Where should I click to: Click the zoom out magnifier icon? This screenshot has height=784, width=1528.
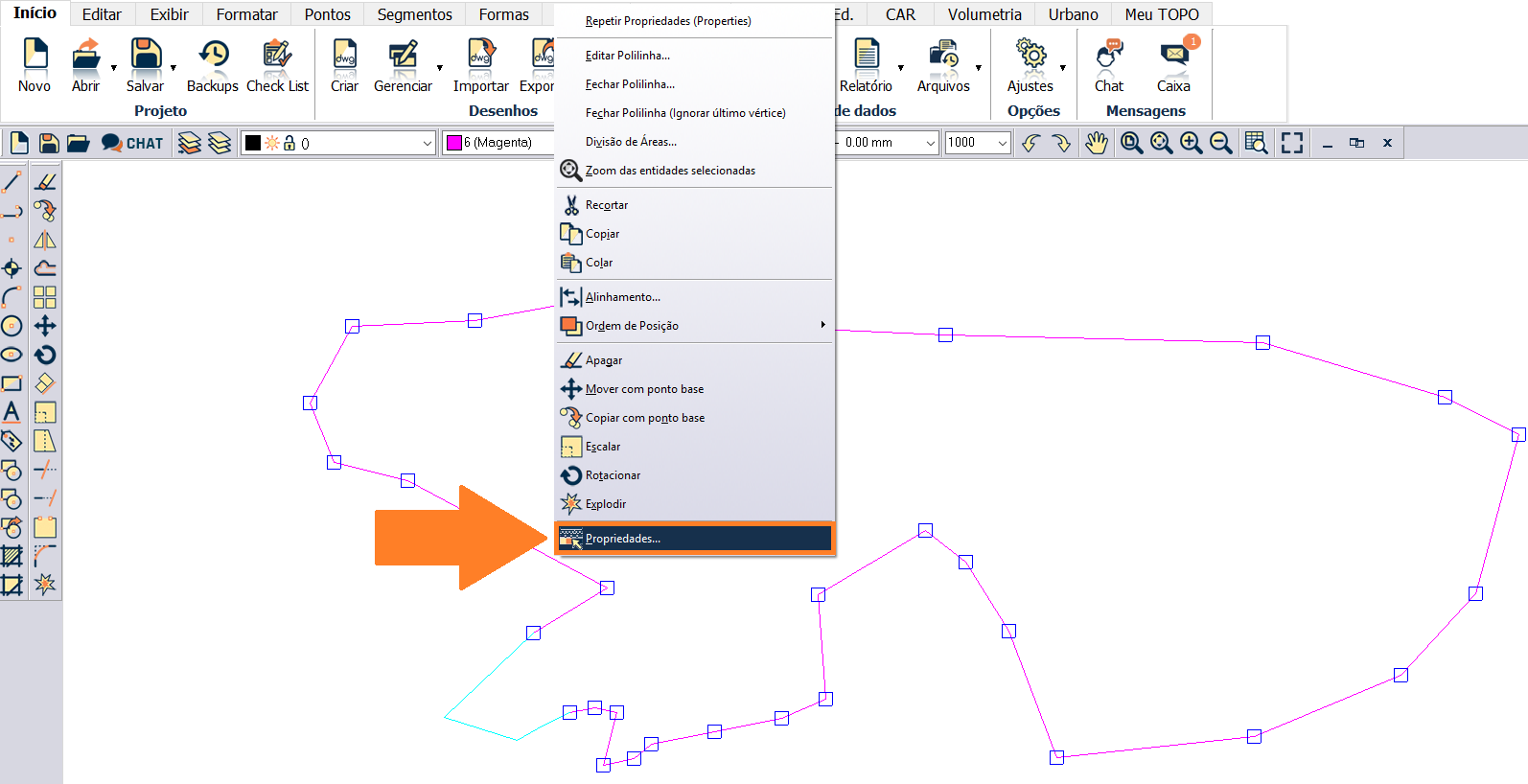pos(1220,143)
